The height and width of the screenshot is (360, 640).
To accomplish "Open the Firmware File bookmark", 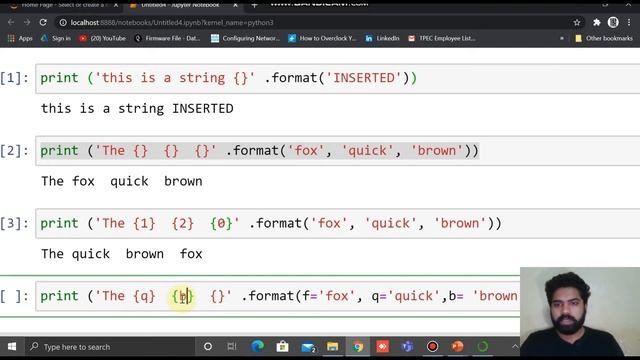I will [x=167, y=38].
